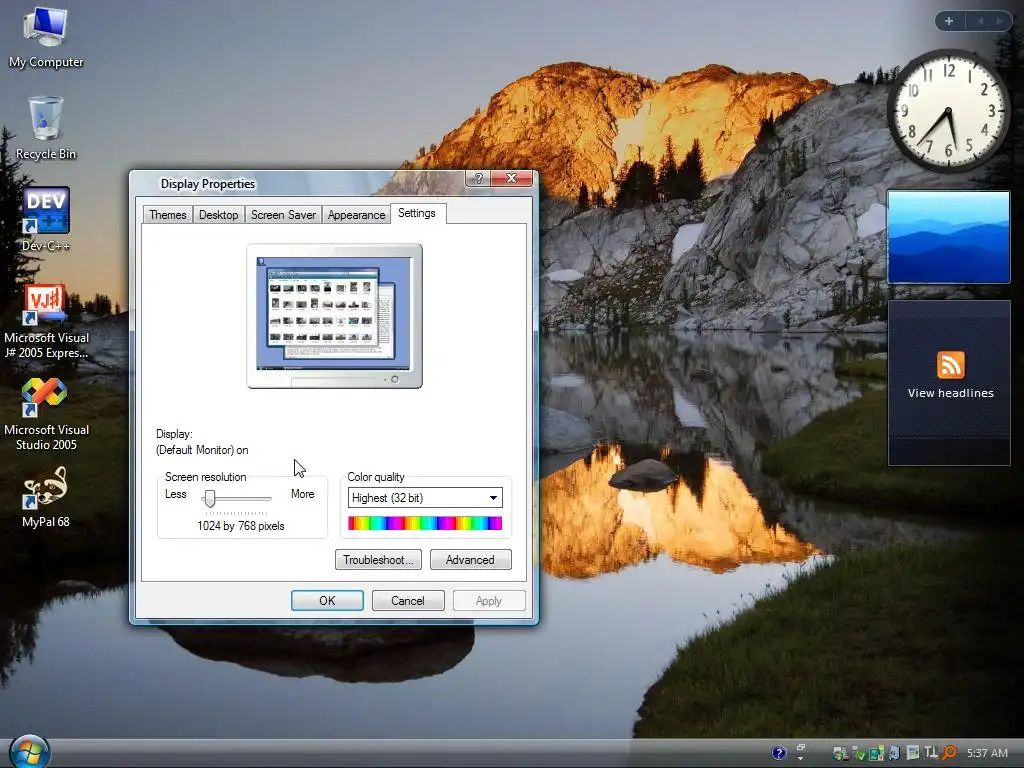Image resolution: width=1024 pixels, height=768 pixels.
Task: Click the taskbar clock showing 5:37 AM
Action: 987,753
